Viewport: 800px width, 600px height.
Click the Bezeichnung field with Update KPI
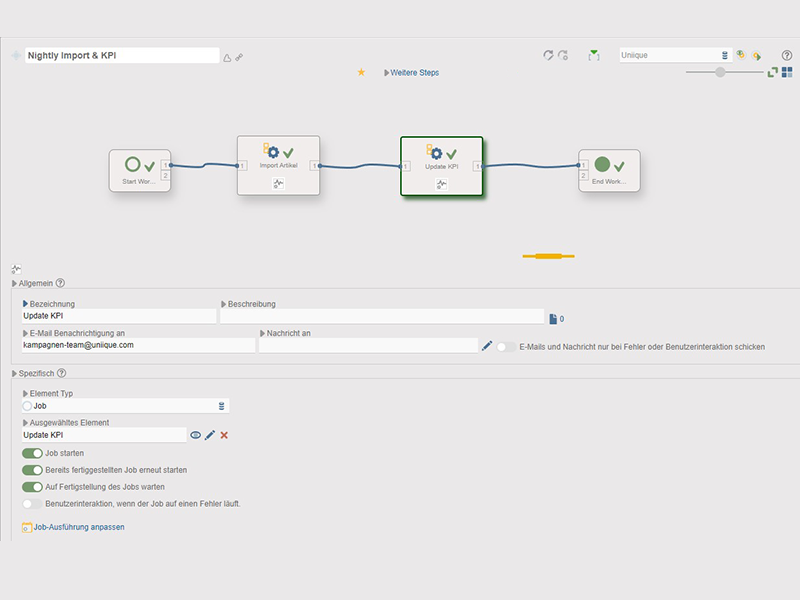point(119,316)
